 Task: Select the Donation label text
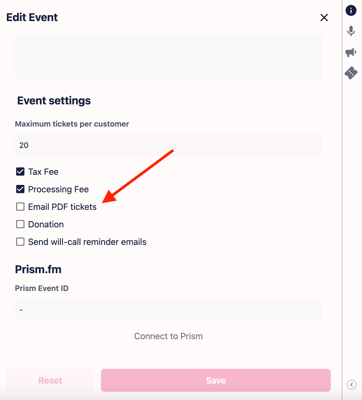46,224
